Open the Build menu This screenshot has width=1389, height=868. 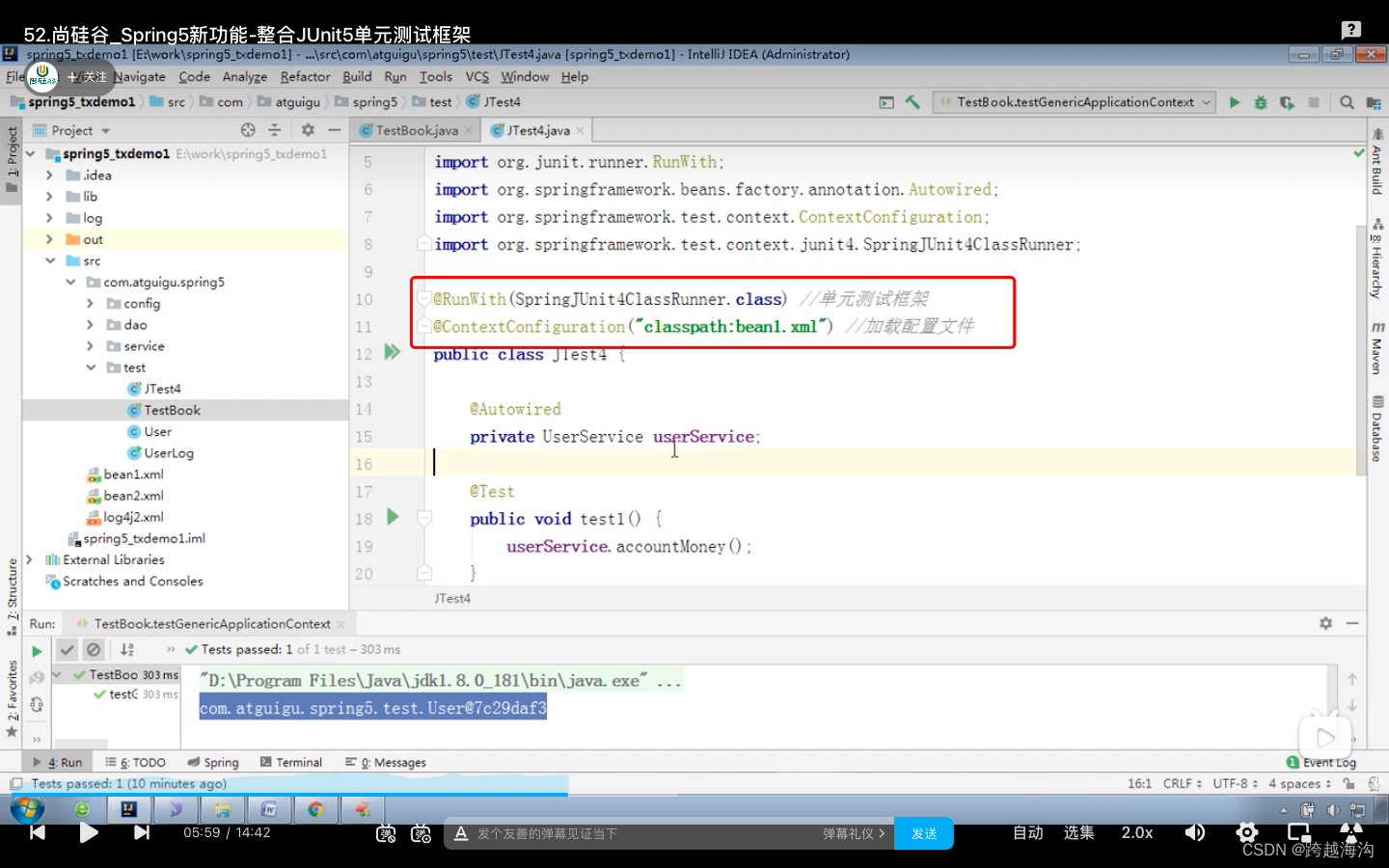pyautogui.click(x=357, y=76)
